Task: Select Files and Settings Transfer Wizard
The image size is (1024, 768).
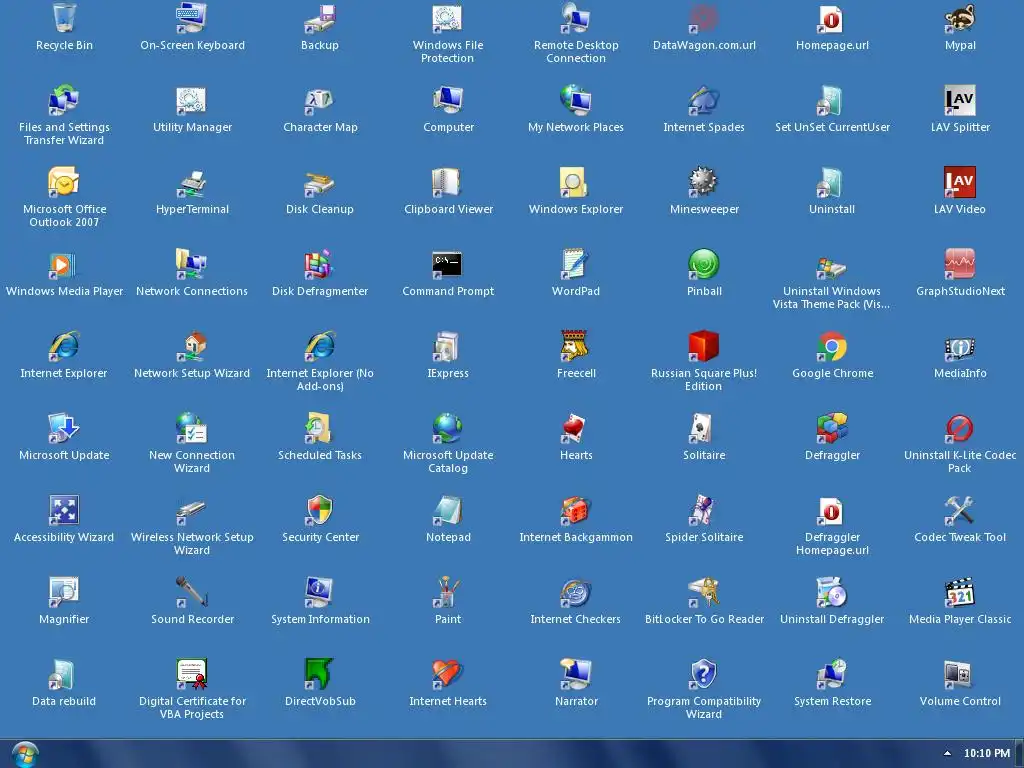Action: pos(64,100)
